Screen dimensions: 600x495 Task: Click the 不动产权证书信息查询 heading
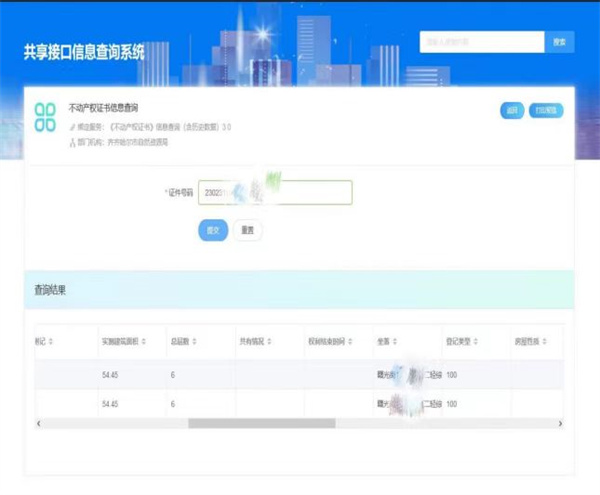103,108
